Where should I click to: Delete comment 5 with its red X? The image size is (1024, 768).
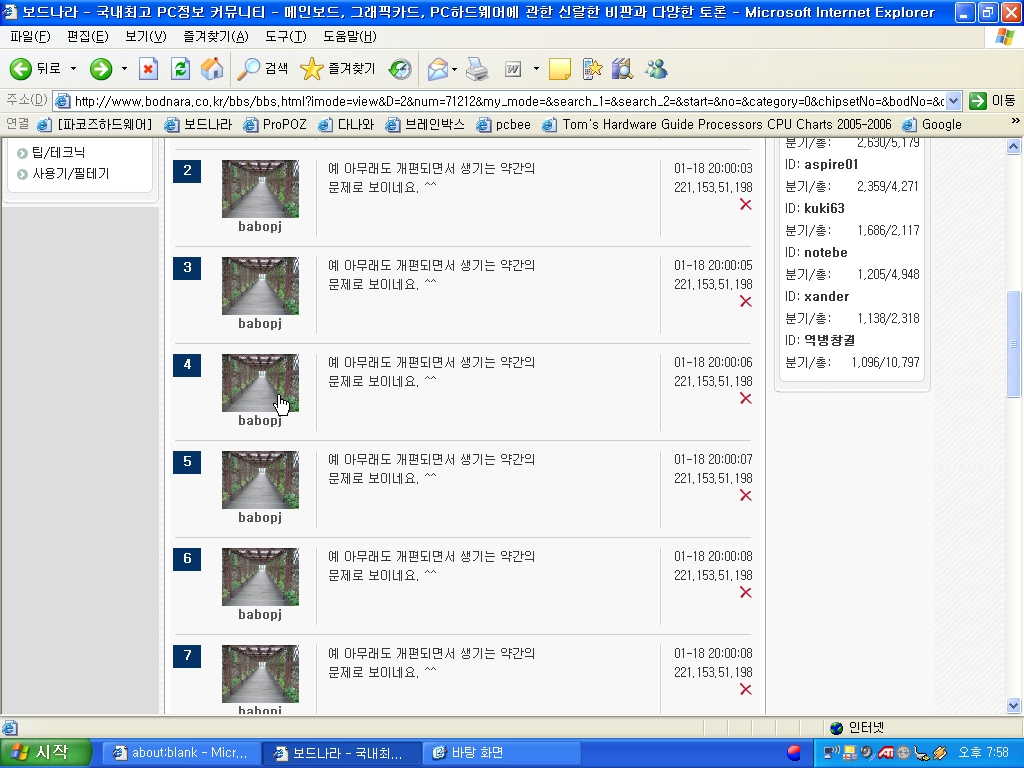click(745, 496)
